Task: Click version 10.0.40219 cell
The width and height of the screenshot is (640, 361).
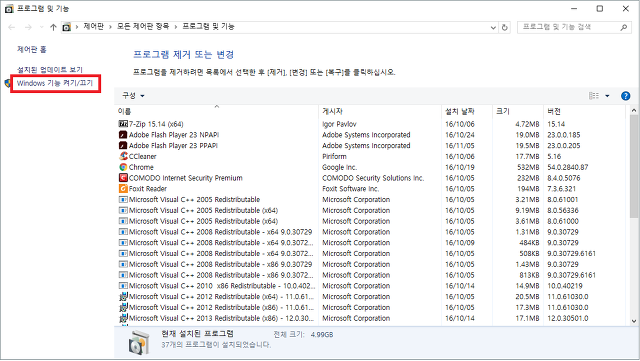Action: click(565, 286)
